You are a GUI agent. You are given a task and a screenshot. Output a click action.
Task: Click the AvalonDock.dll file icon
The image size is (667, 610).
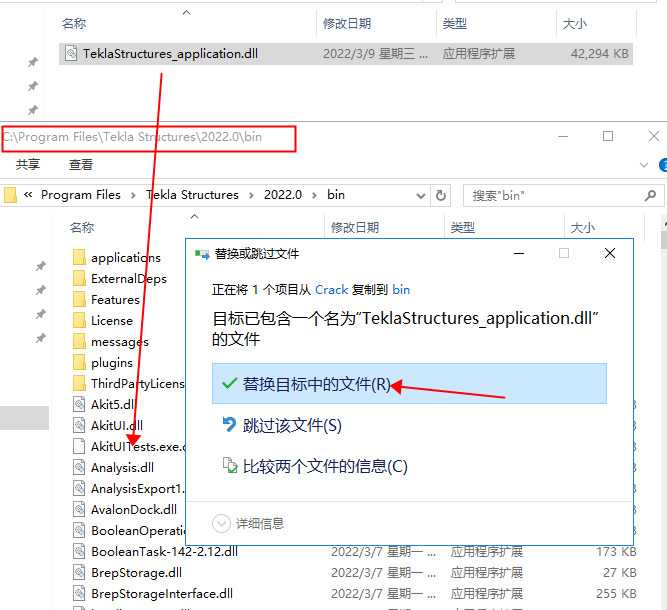pyautogui.click(x=79, y=509)
